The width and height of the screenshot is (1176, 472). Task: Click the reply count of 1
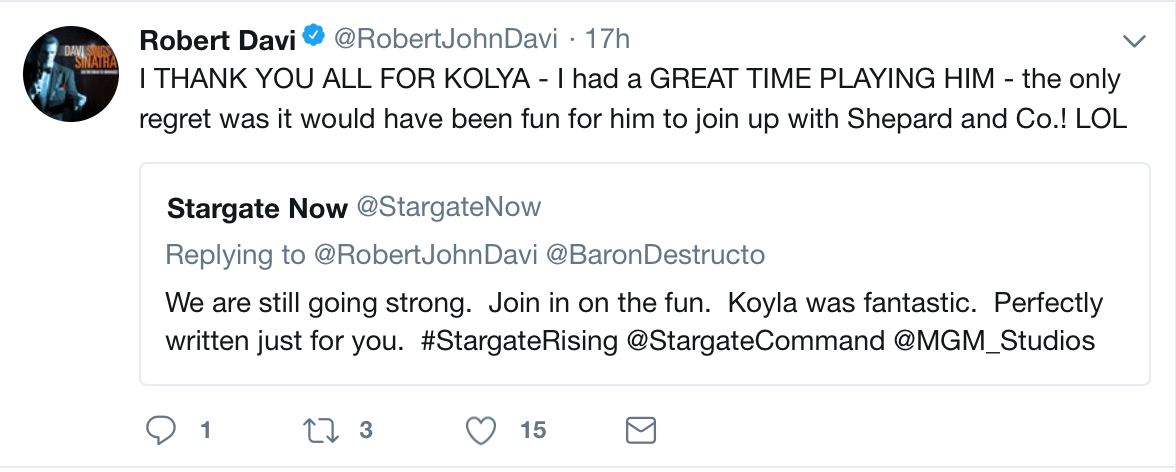(205, 431)
